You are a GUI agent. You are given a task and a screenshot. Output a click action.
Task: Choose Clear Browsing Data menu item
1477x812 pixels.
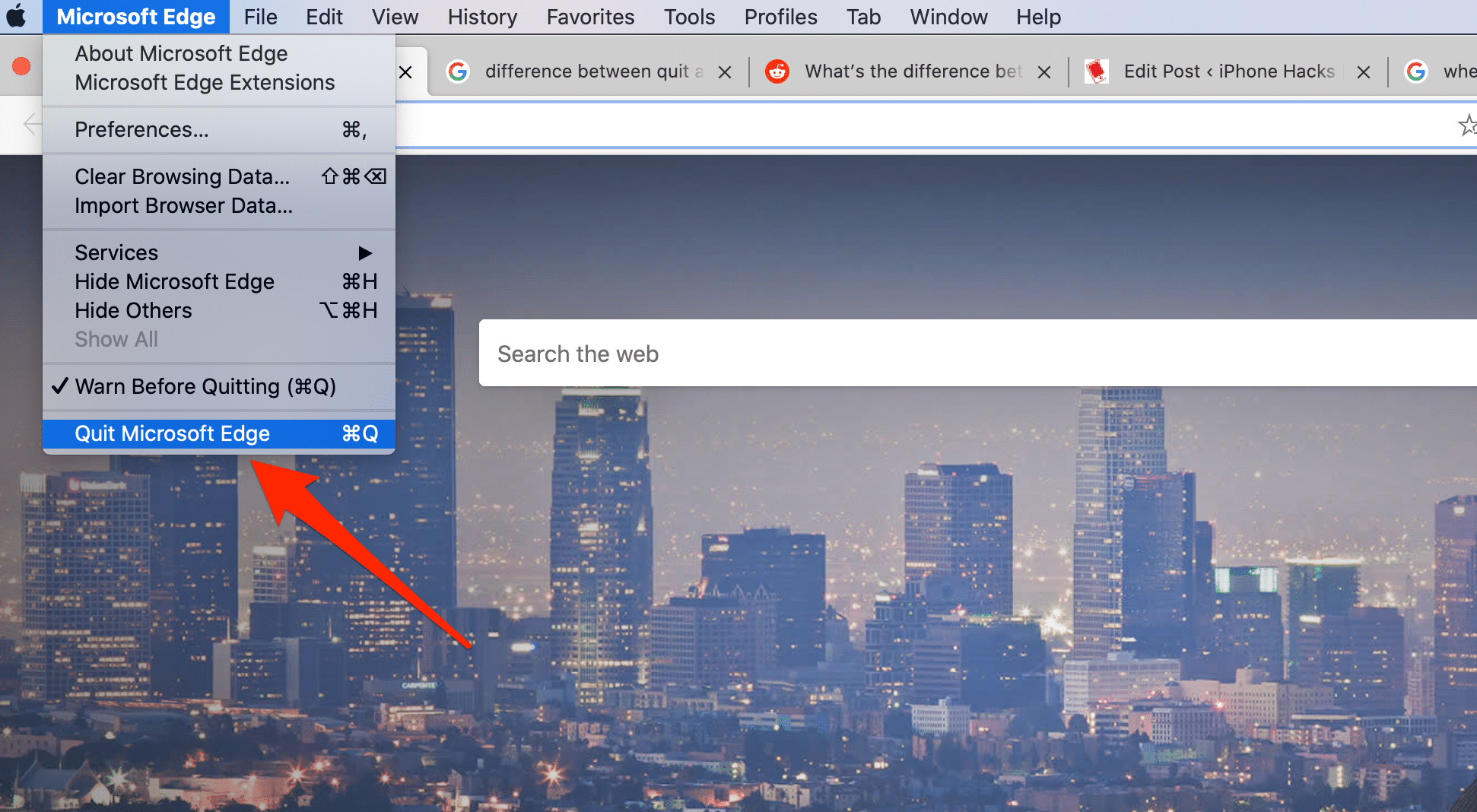[183, 176]
